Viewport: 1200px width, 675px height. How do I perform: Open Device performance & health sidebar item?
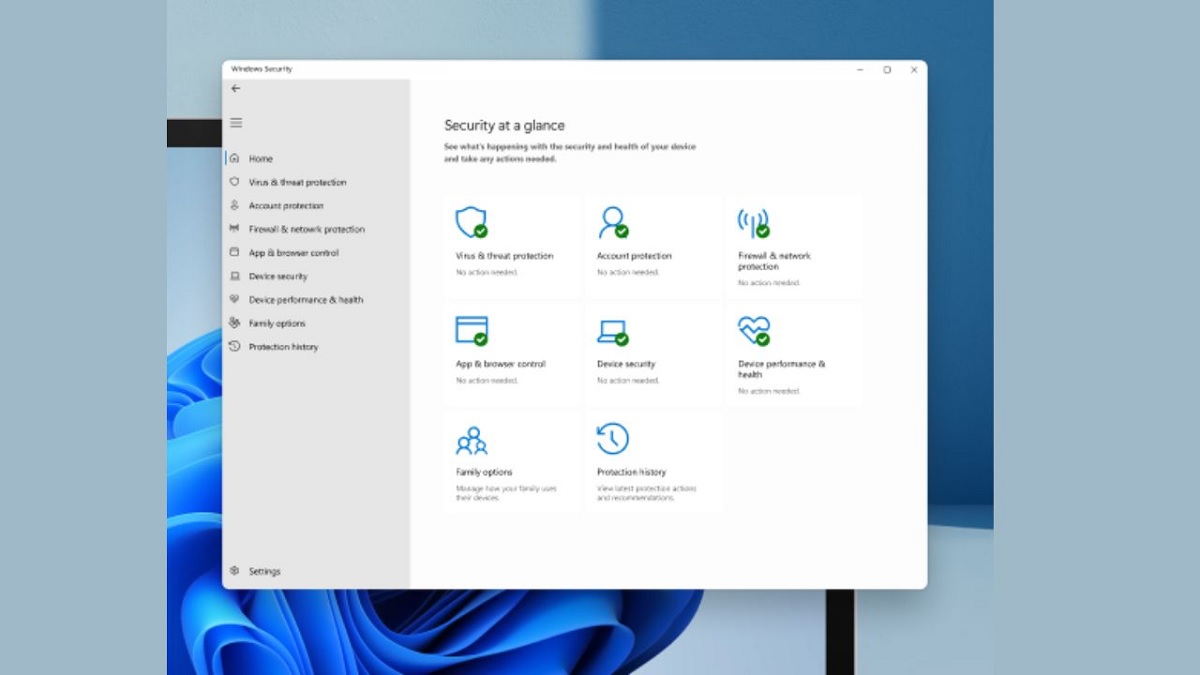306,300
